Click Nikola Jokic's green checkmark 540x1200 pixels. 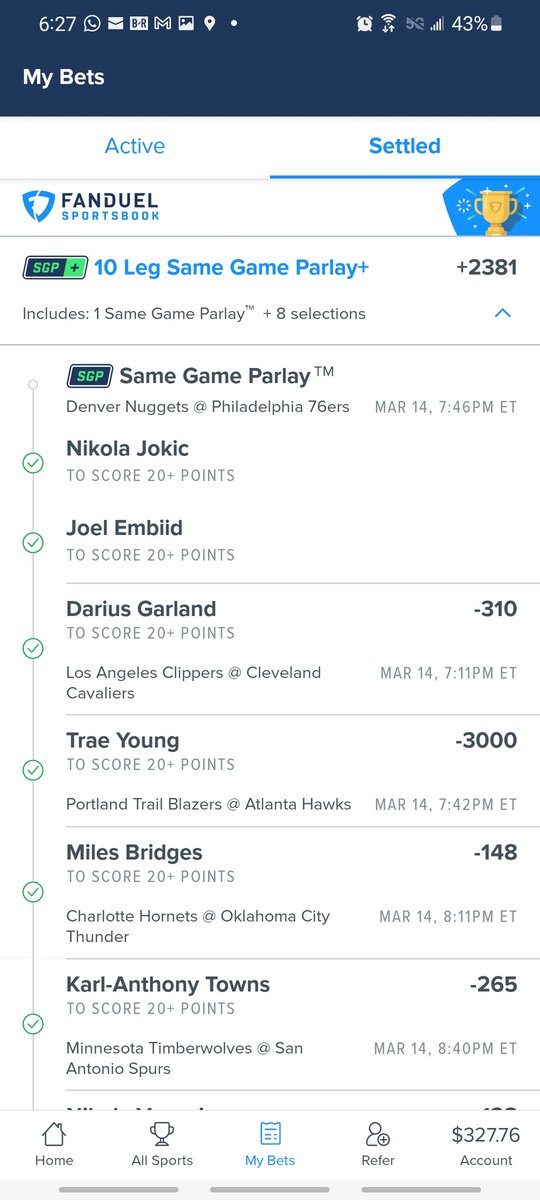click(x=33, y=463)
